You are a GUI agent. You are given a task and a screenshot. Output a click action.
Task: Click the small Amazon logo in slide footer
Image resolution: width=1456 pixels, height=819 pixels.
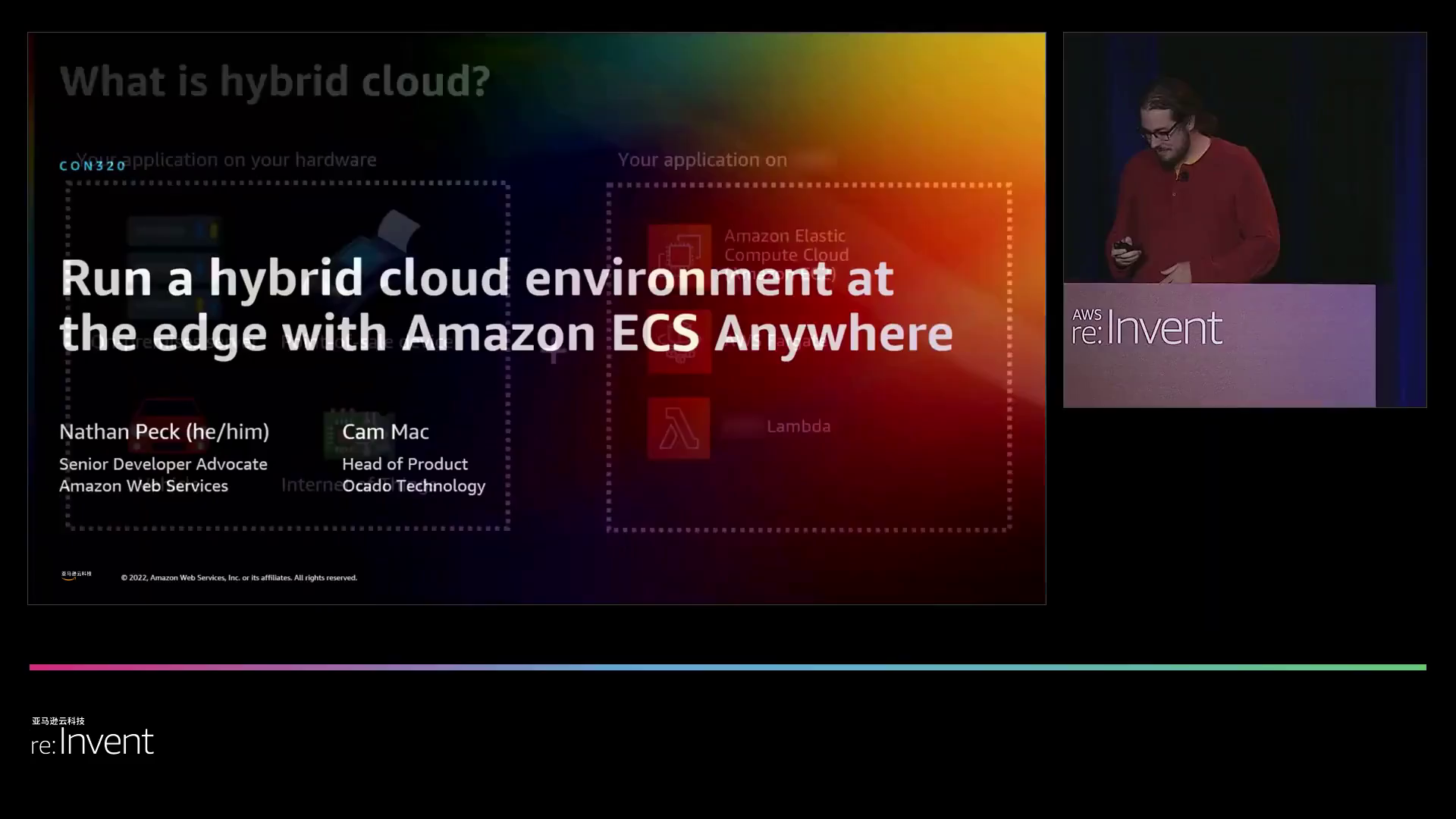pos(76,576)
